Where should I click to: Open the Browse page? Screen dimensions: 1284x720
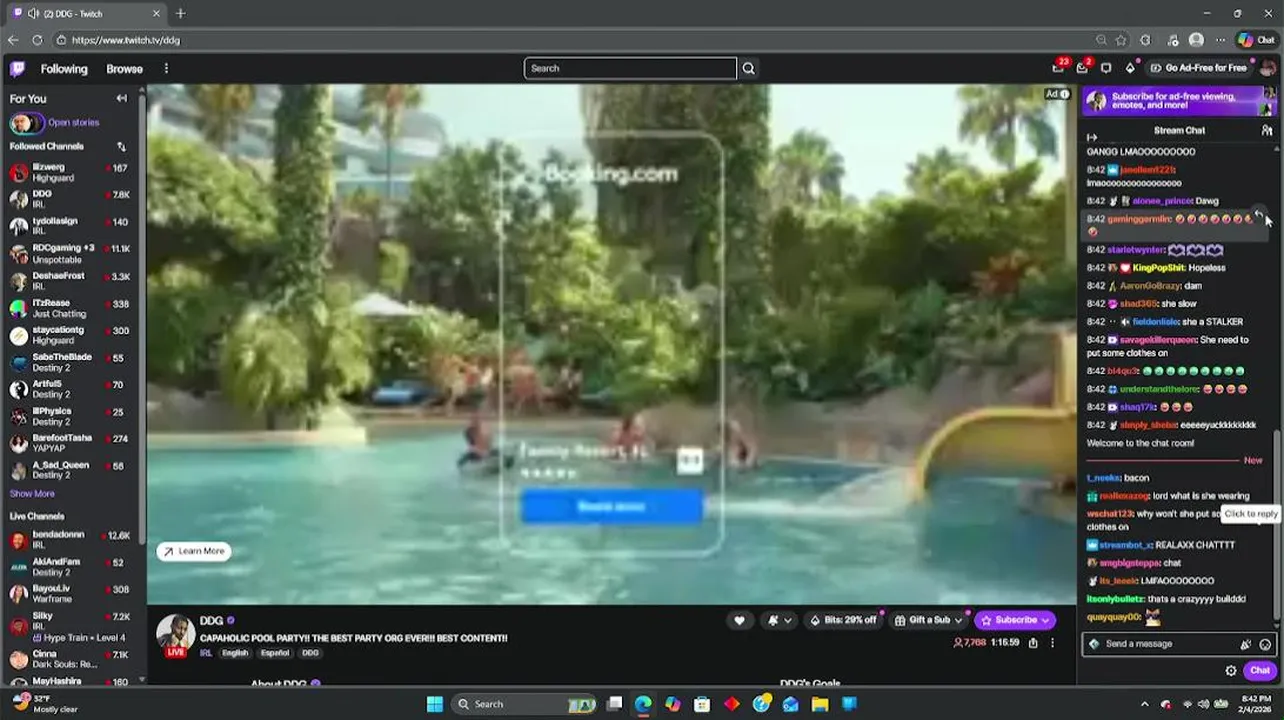click(x=125, y=69)
